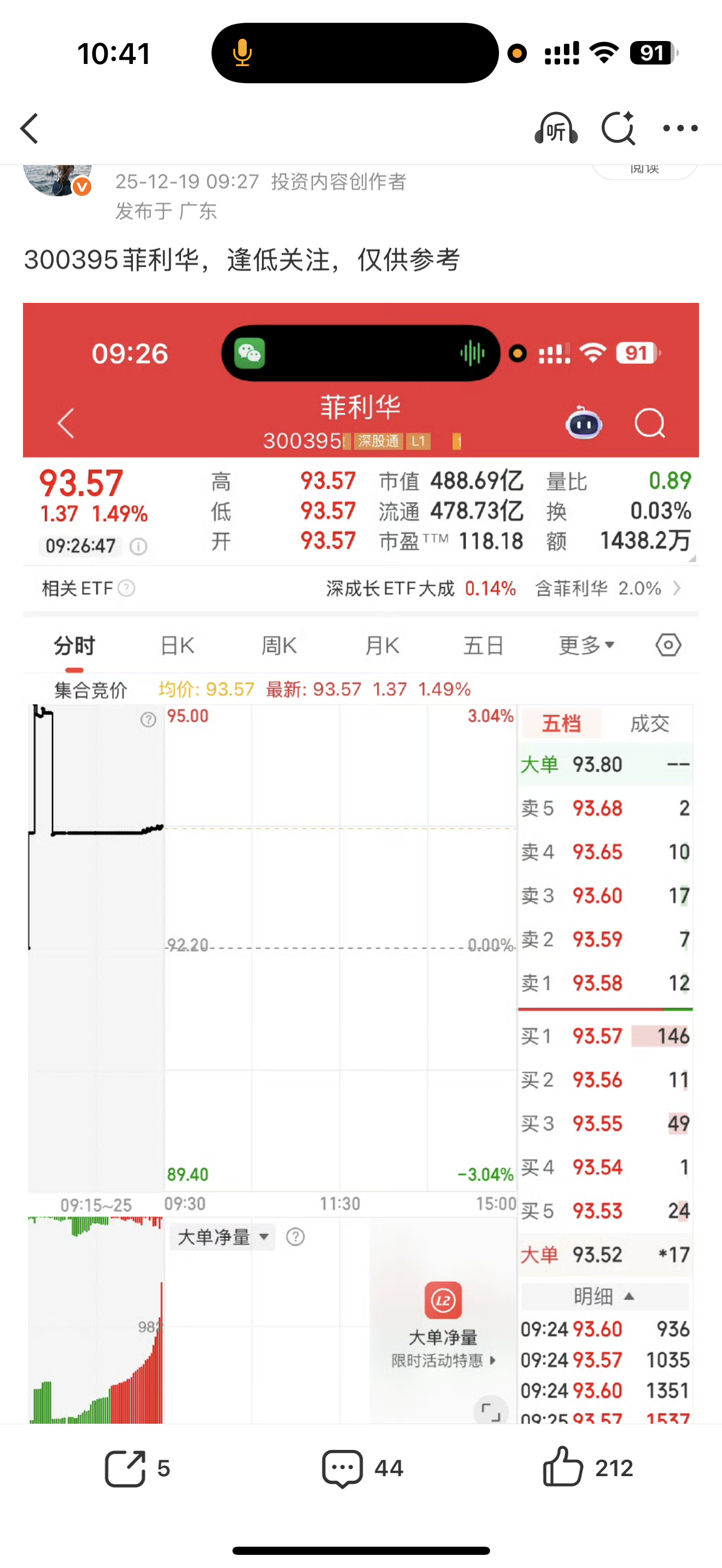The width and height of the screenshot is (722, 1568).
Task: Tap the help icon beside 大单净量
Action: 295,1237
